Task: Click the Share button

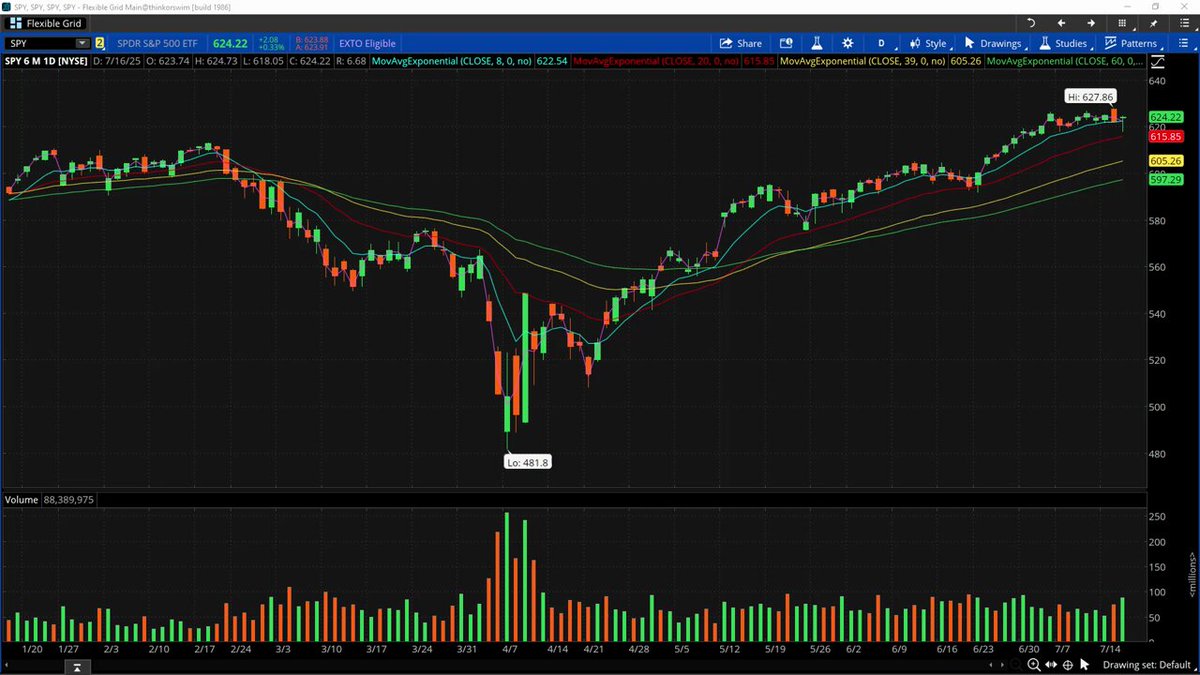Action: tap(741, 43)
